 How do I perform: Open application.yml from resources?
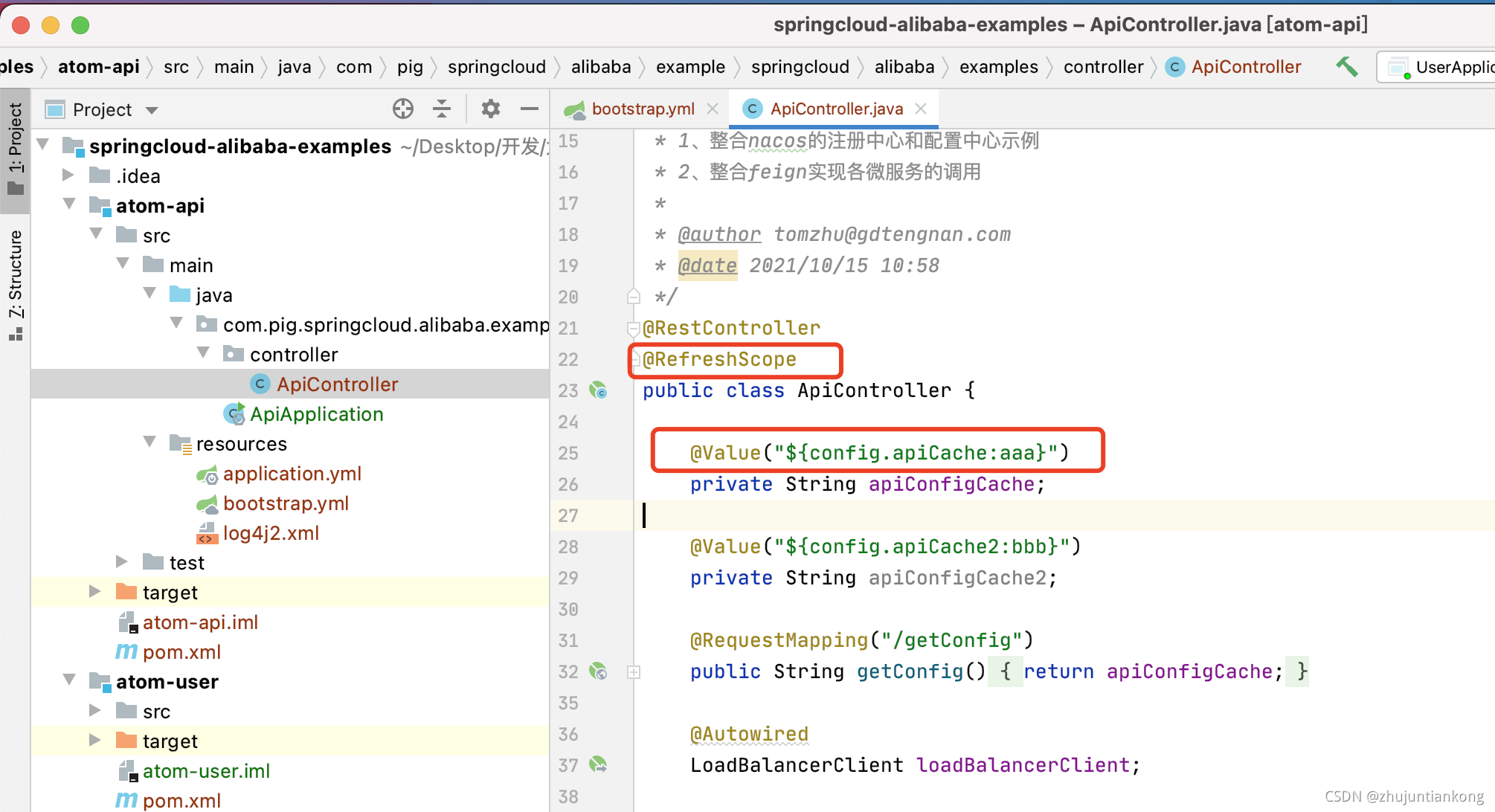[292, 474]
